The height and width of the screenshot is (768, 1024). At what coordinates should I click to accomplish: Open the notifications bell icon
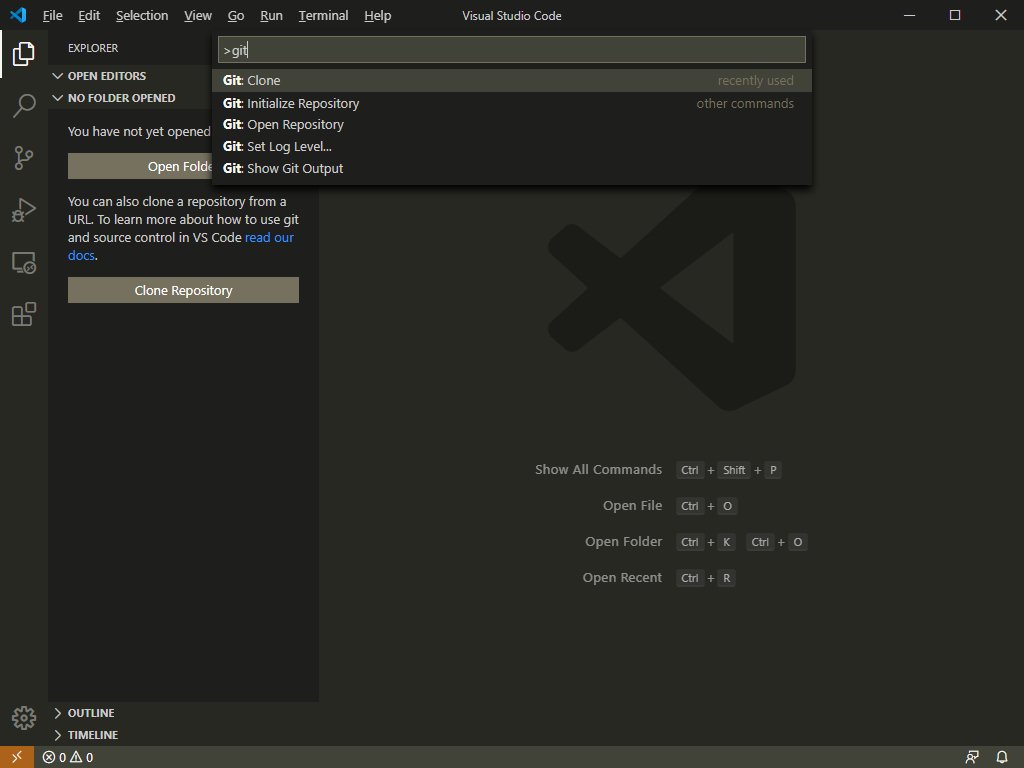pyautogui.click(x=1002, y=757)
